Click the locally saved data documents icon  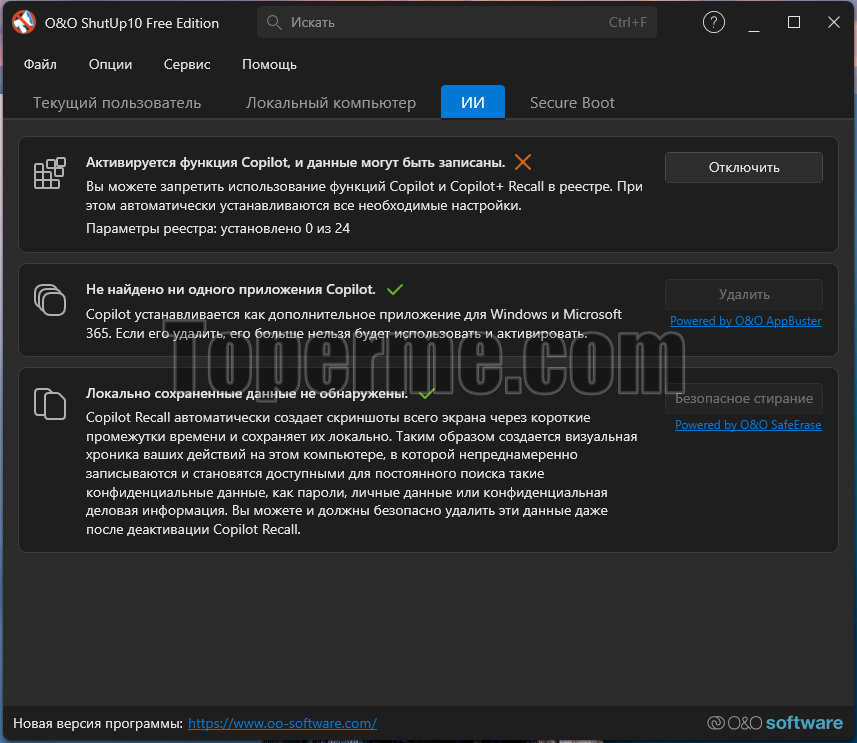click(x=50, y=403)
